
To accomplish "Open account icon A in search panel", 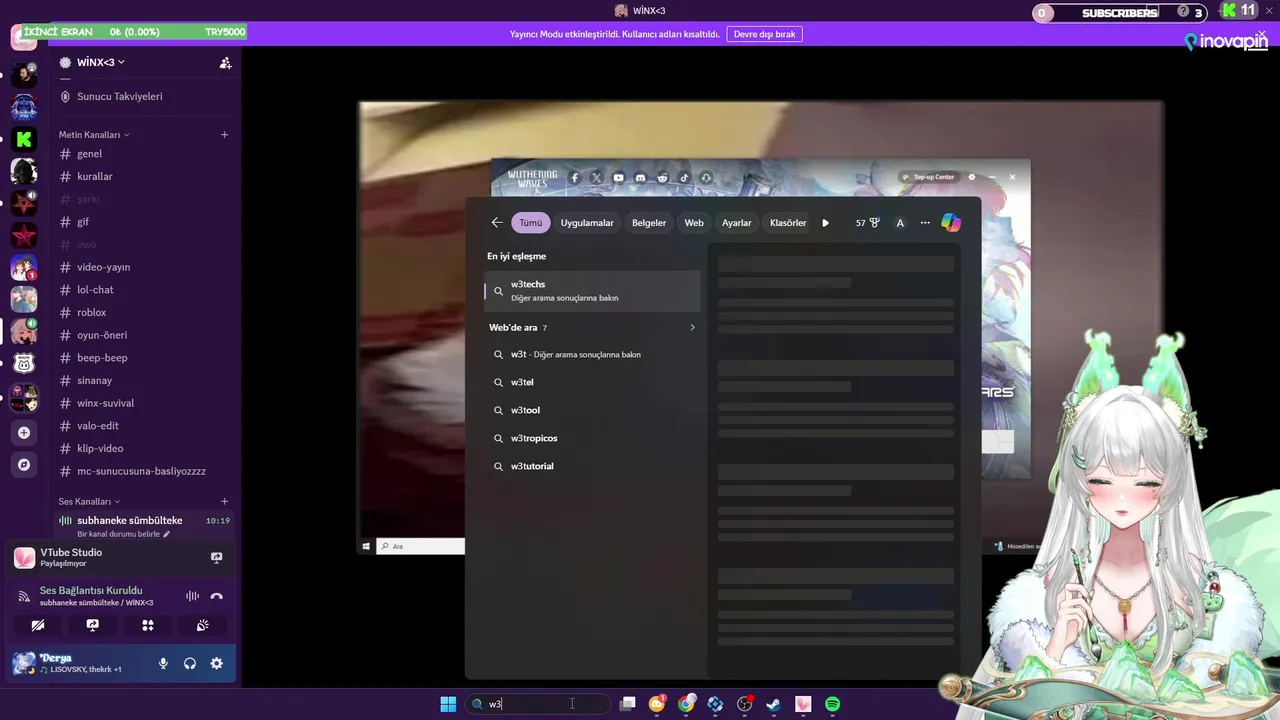I will [x=900, y=223].
